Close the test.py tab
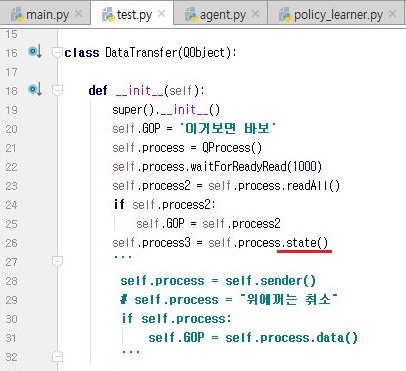This screenshot has height=371, width=406. coord(161,14)
